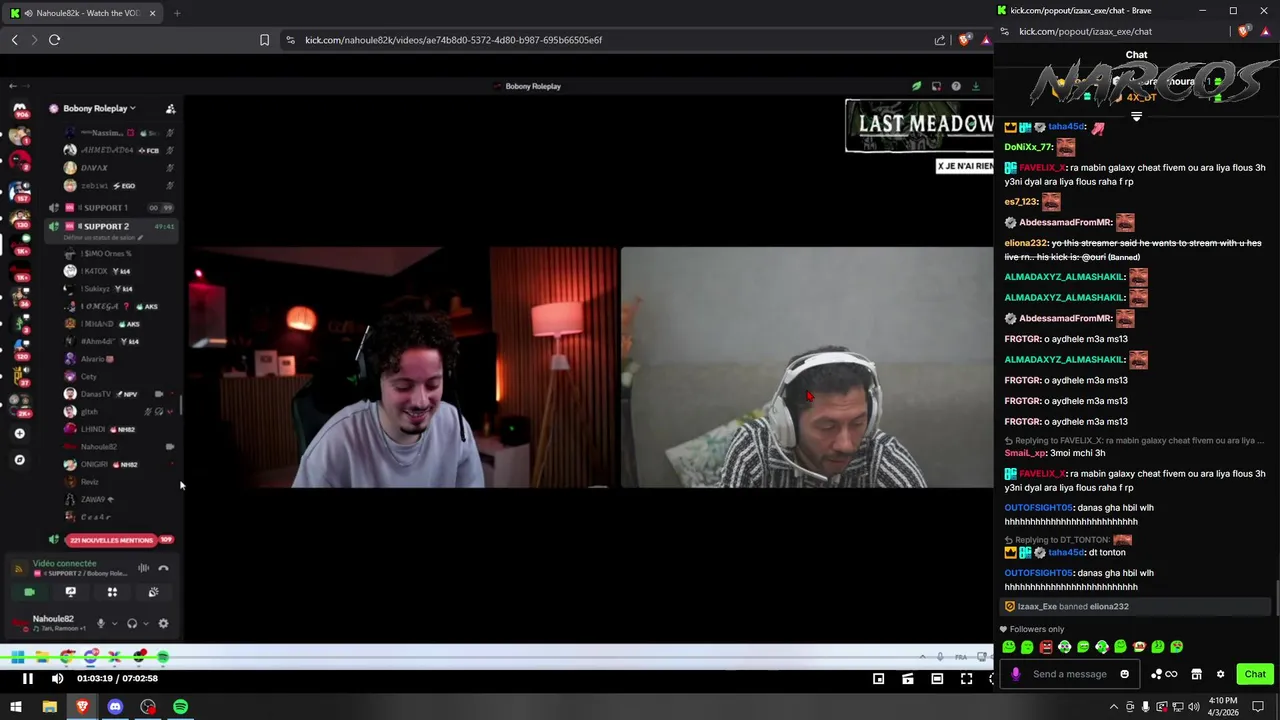Image resolution: width=1280 pixels, height=720 pixels.
Task: Click user DanasTV in voice channel
Action: click(96, 394)
